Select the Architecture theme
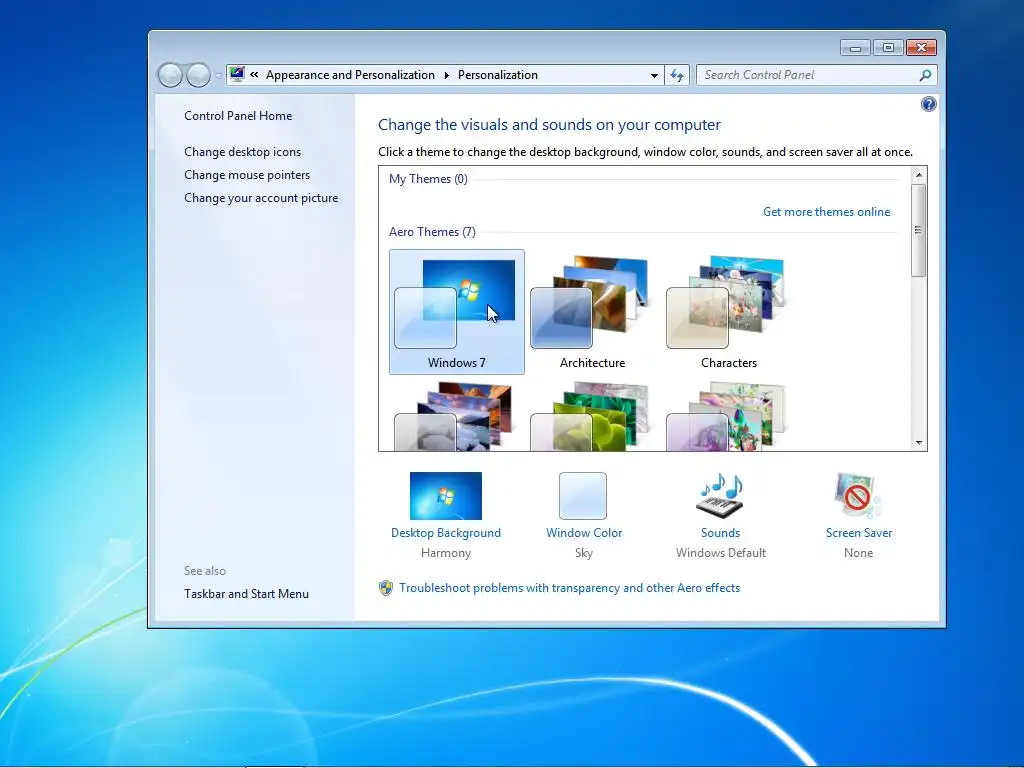The height and width of the screenshot is (768, 1024). pyautogui.click(x=592, y=312)
